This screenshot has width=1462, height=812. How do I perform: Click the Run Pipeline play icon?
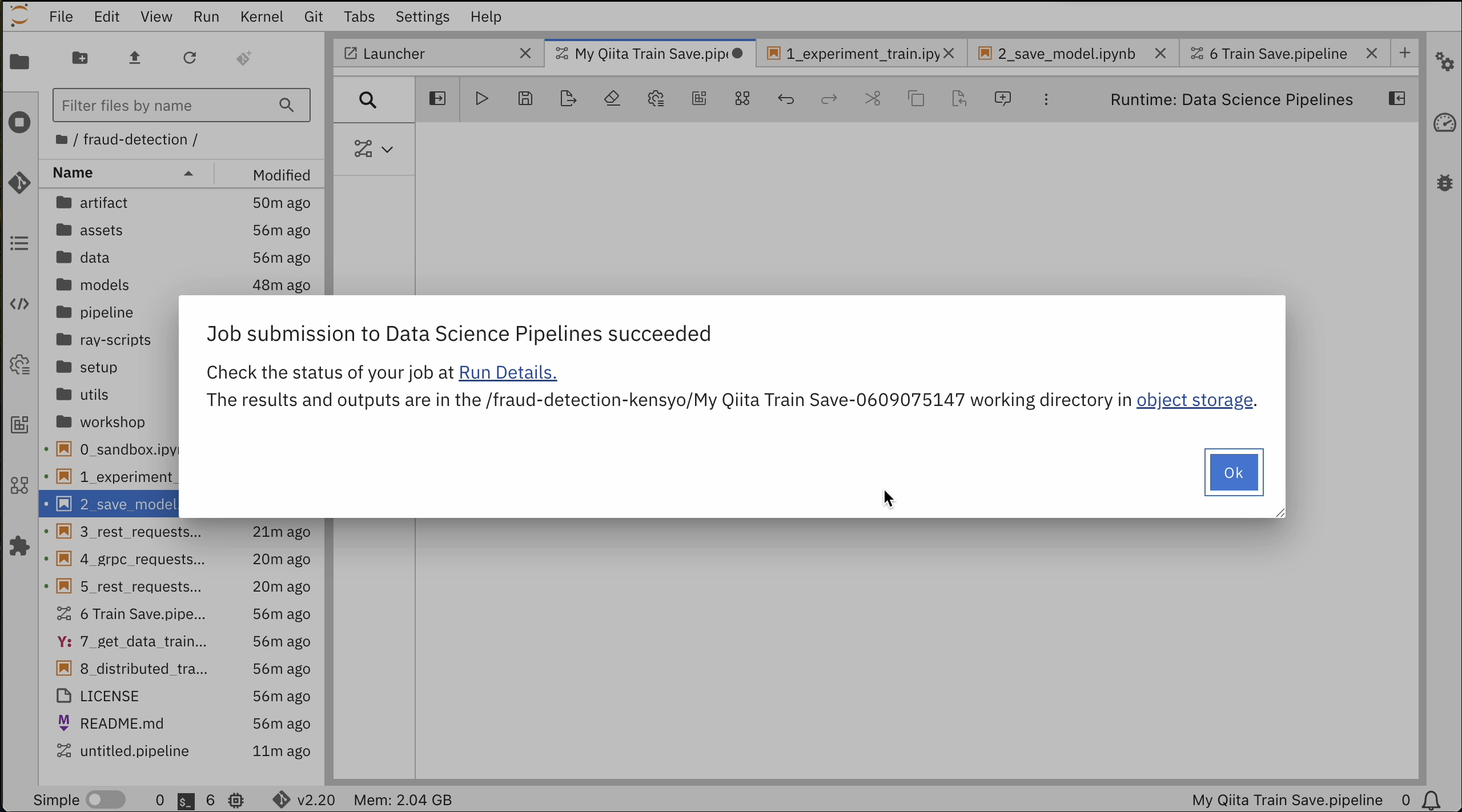(x=481, y=99)
